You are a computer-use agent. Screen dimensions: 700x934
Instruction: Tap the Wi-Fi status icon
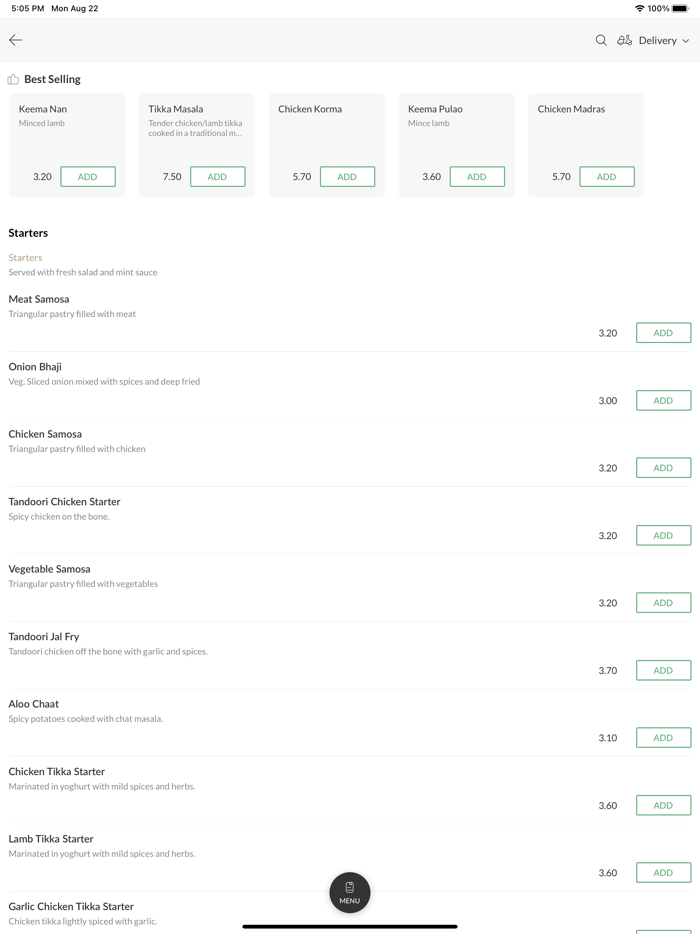click(639, 8)
